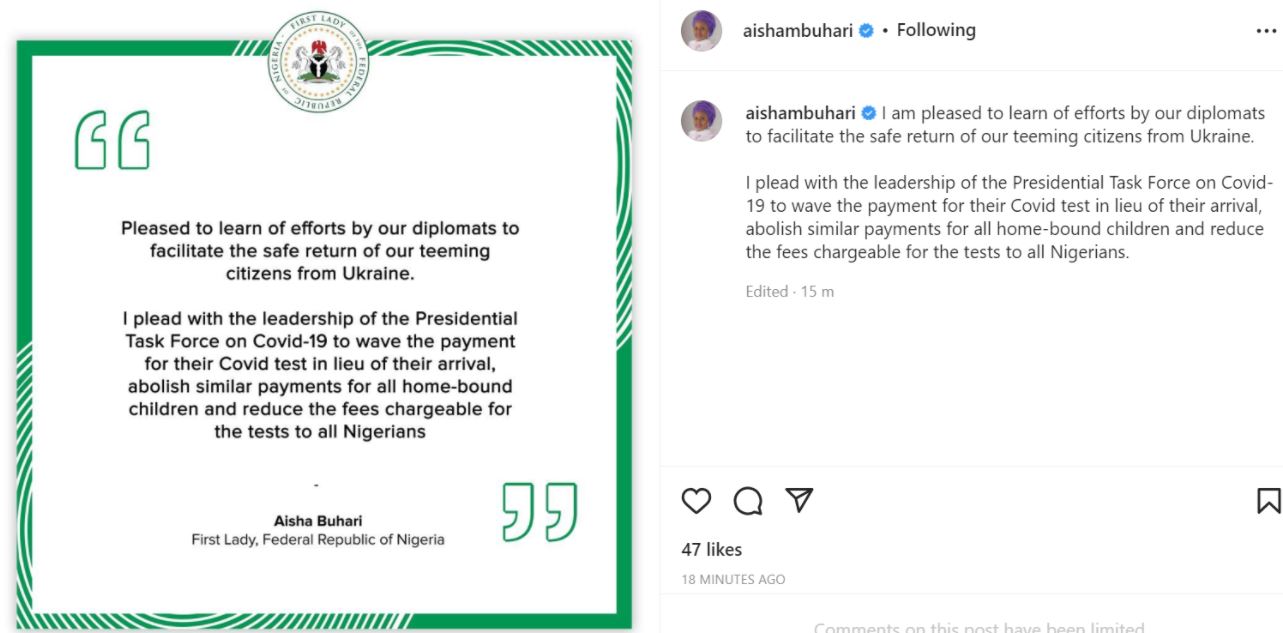The image size is (1283, 633).
Task: Click the profile avatar beside the caption
Action: pyautogui.click(x=701, y=120)
